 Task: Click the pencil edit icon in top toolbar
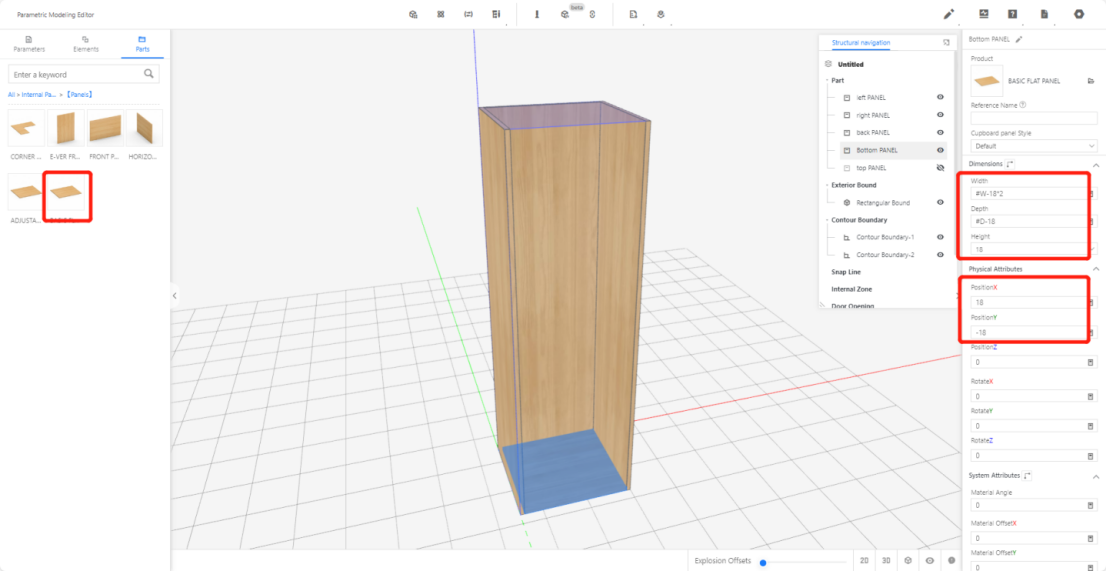pos(949,14)
